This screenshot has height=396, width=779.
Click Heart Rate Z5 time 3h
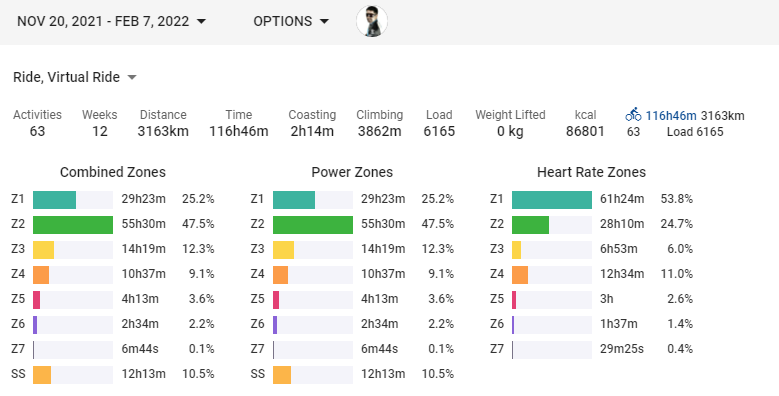tap(607, 299)
